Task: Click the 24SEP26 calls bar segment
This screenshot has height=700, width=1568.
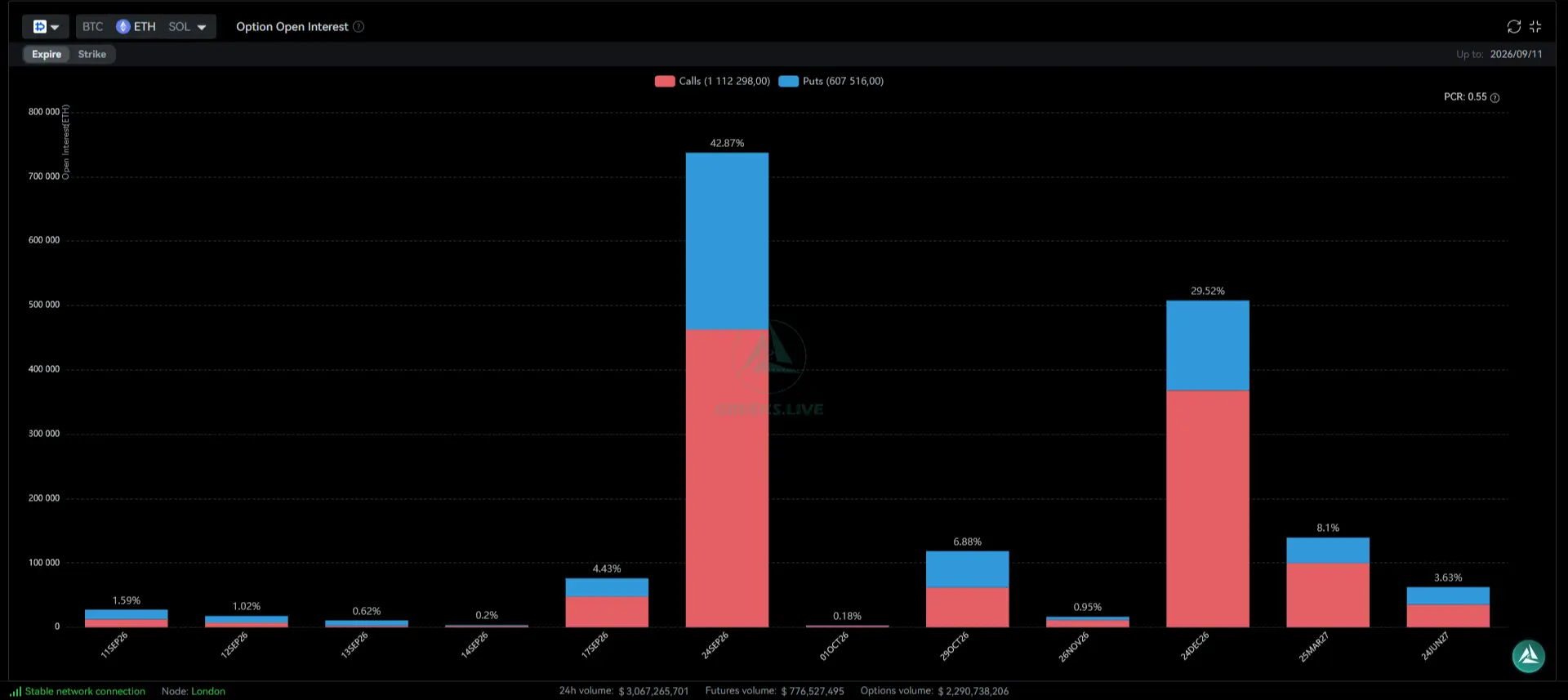Action: point(727,478)
